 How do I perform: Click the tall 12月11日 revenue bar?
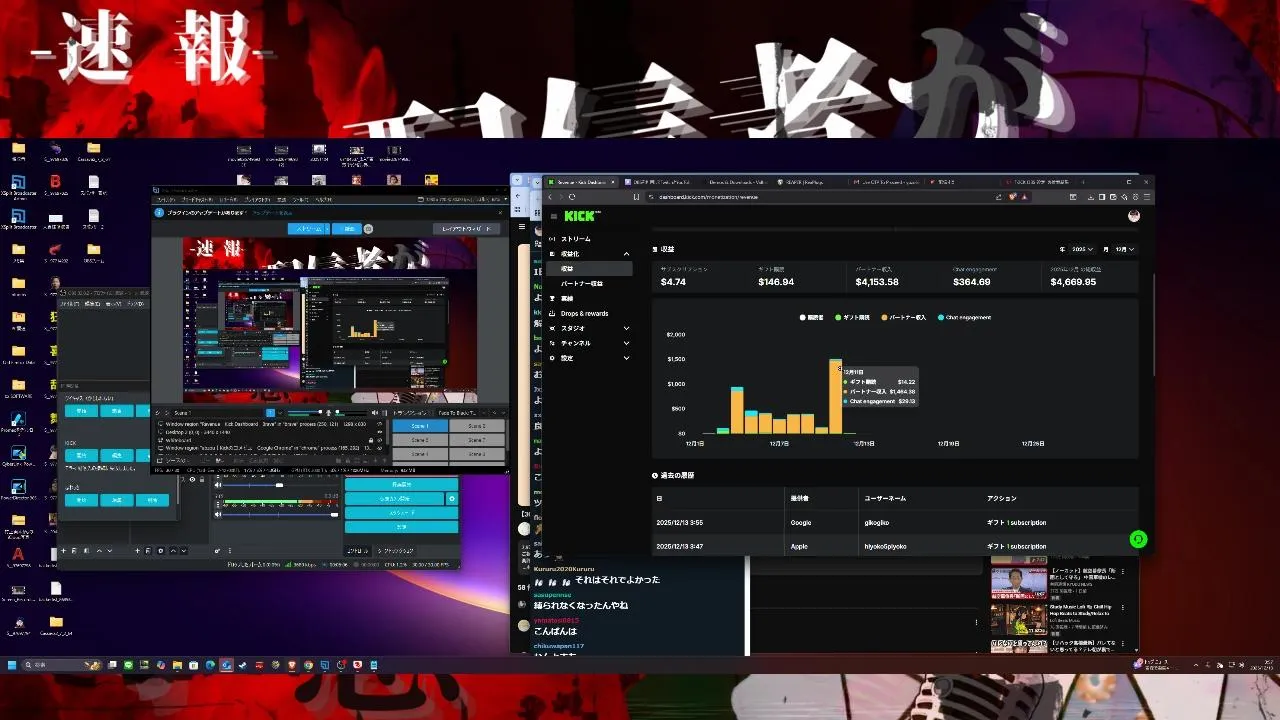(x=835, y=397)
